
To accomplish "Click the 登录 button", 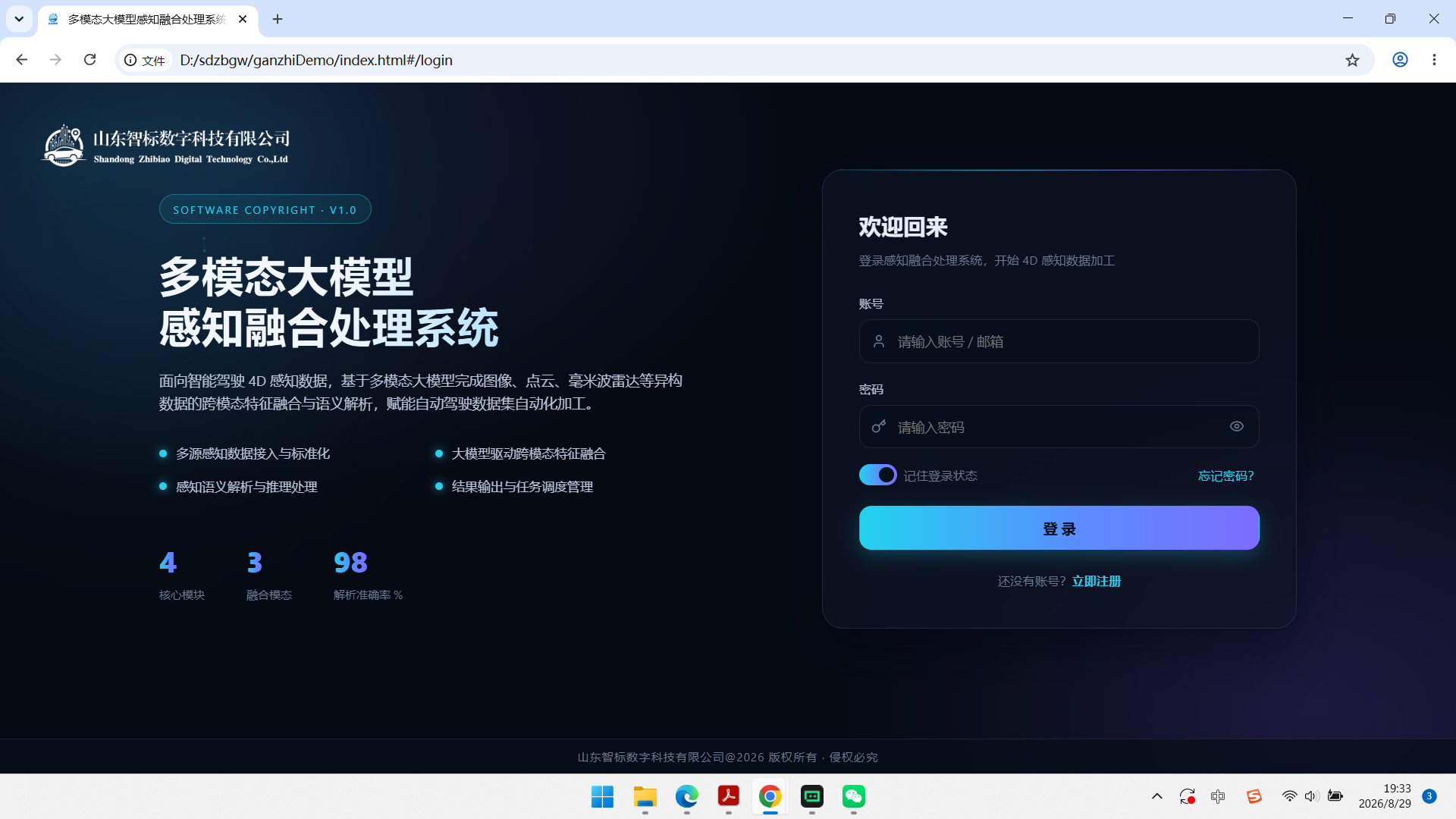I will (1059, 528).
